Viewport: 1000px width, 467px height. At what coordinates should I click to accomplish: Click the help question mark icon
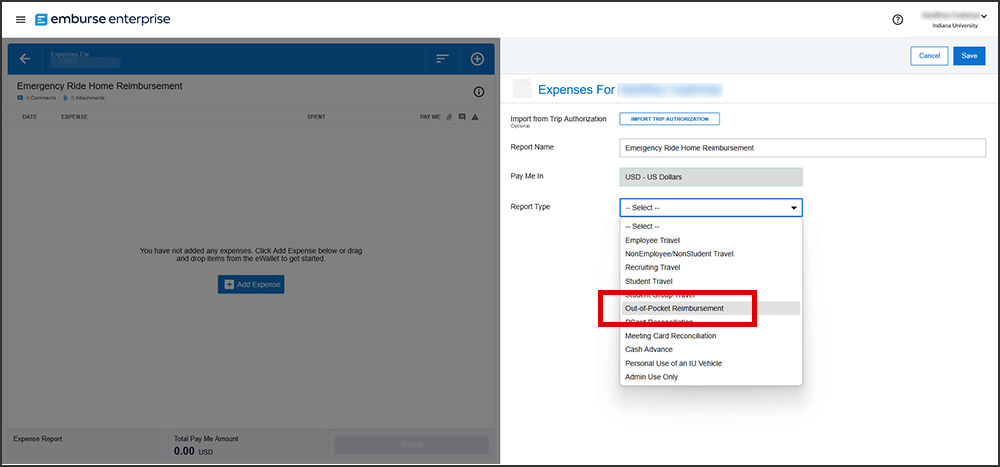[x=897, y=20]
